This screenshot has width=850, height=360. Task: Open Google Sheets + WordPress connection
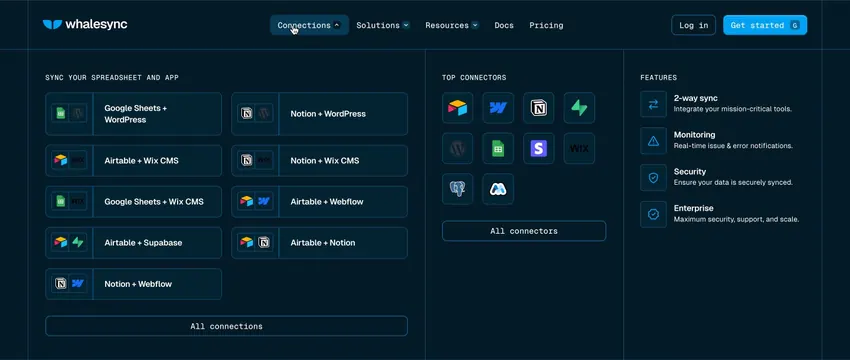[133, 114]
